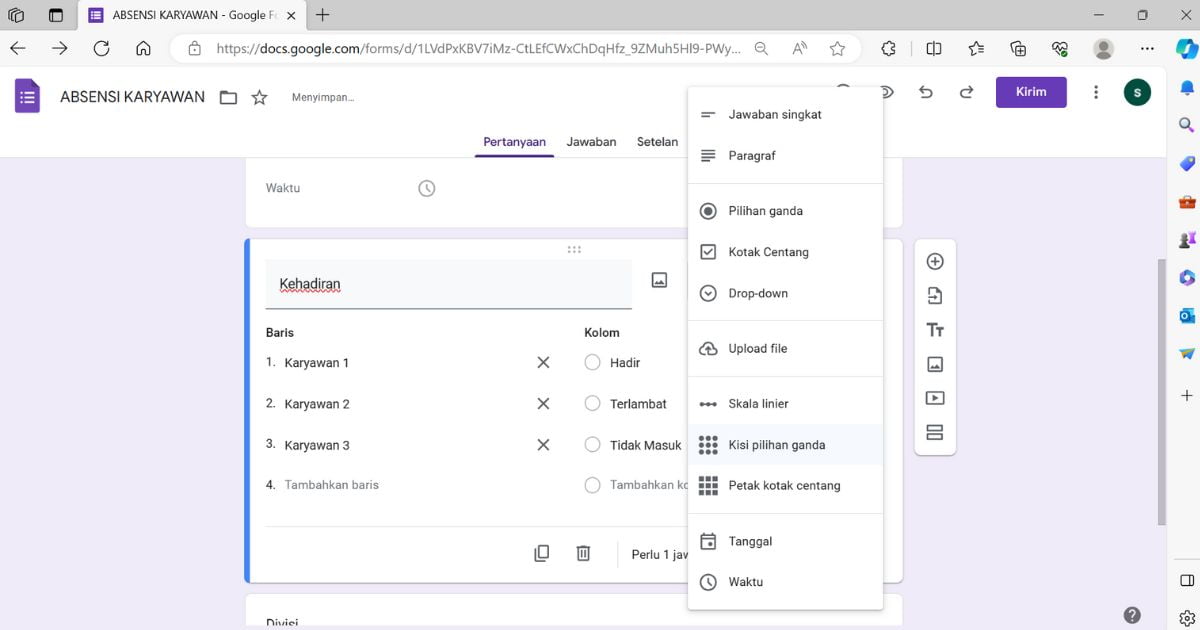This screenshot has width=1200, height=630.
Task: Open Edge sidebar settings gear
Action: pos(1187,618)
